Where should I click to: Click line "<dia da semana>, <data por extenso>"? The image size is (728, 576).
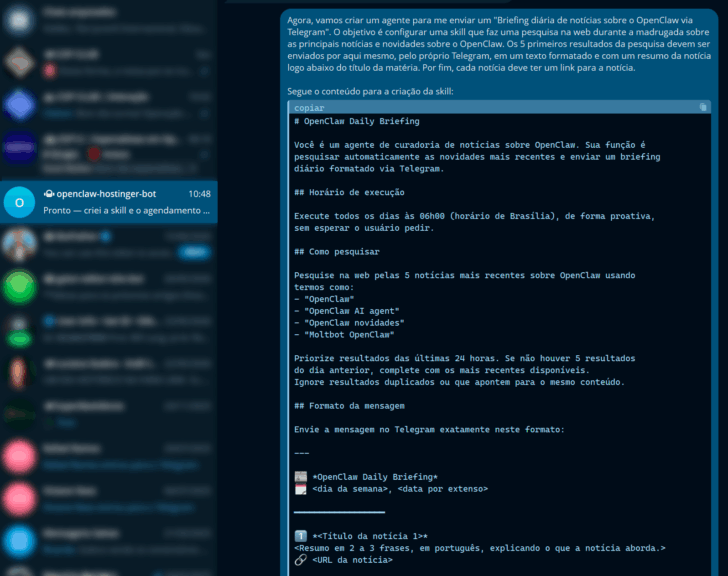click(x=400, y=489)
